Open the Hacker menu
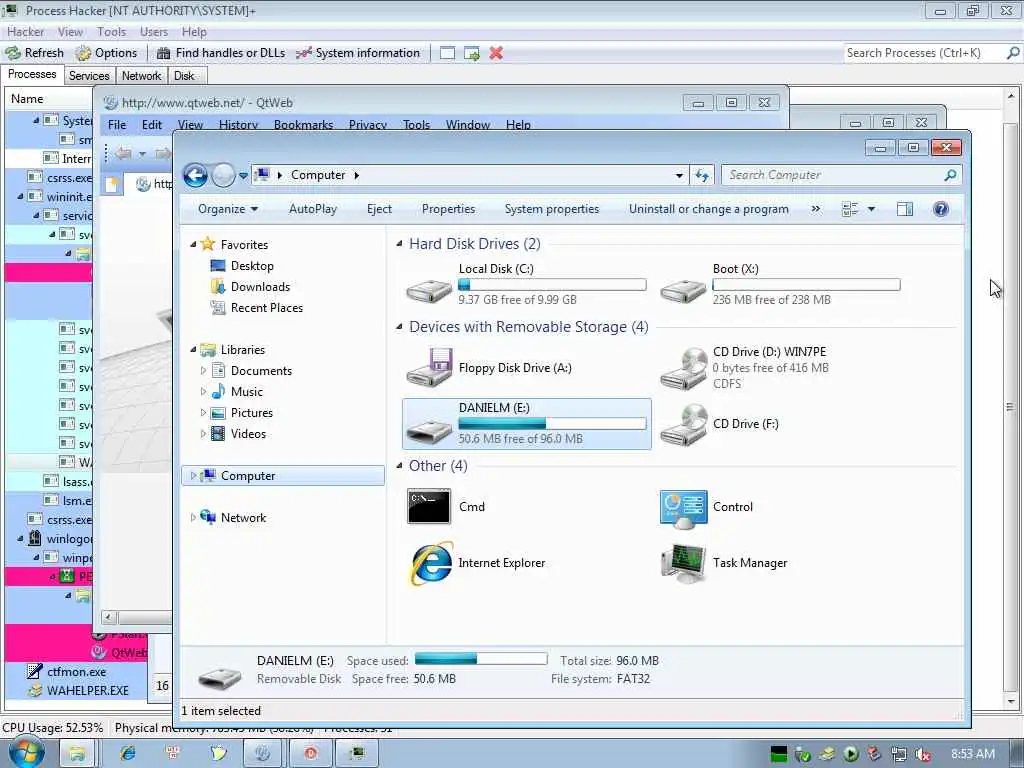The image size is (1024, 768). point(25,31)
